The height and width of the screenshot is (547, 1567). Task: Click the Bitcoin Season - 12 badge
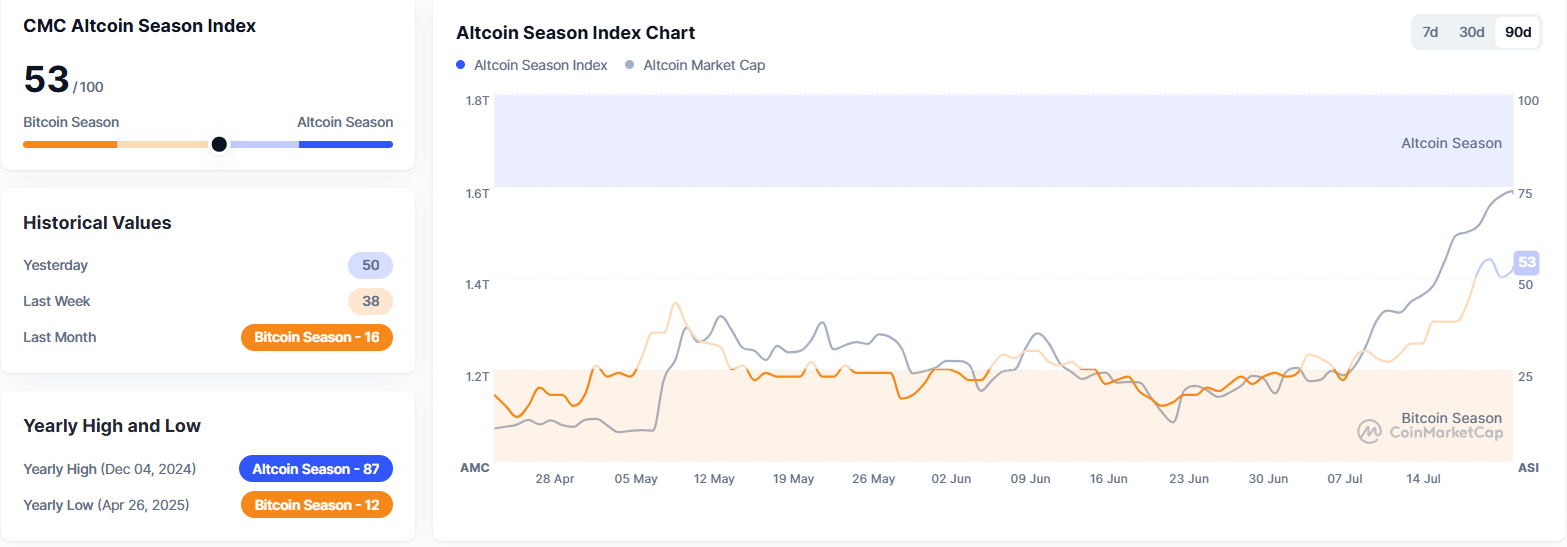pyautogui.click(x=316, y=505)
